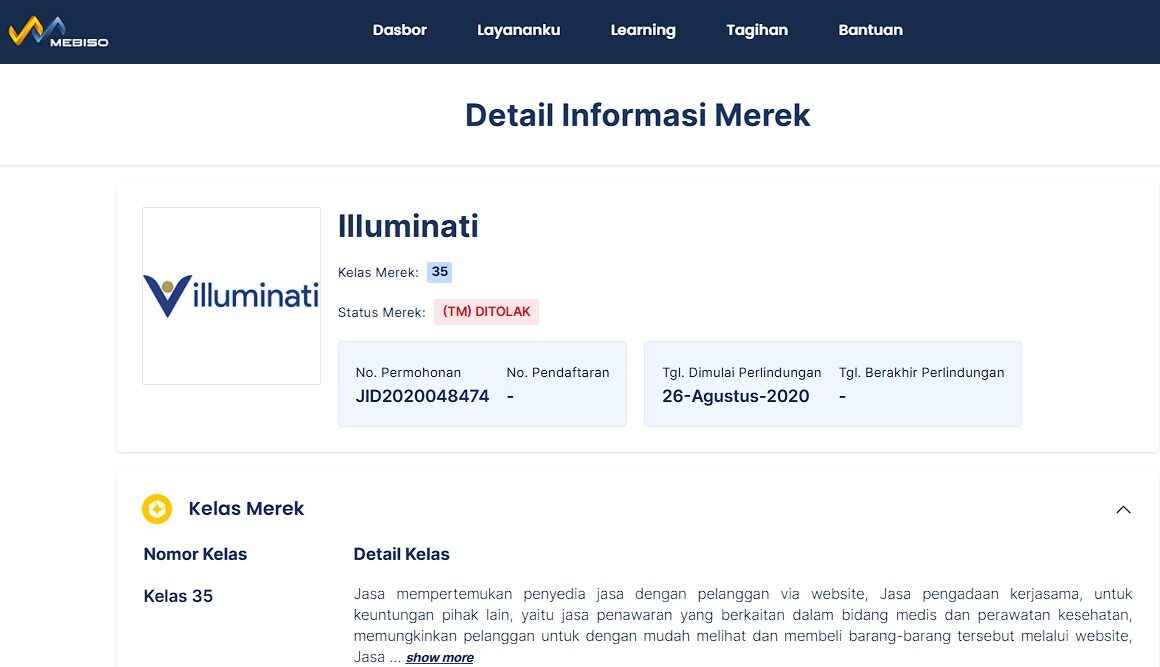The image size is (1160, 667).
Task: Click the Mebiso logo
Action: point(58,32)
